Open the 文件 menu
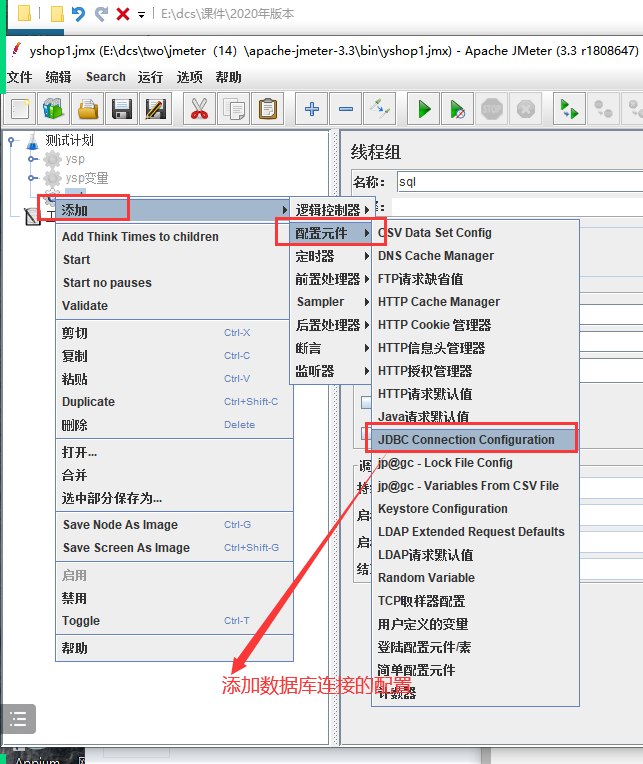 [x=19, y=77]
